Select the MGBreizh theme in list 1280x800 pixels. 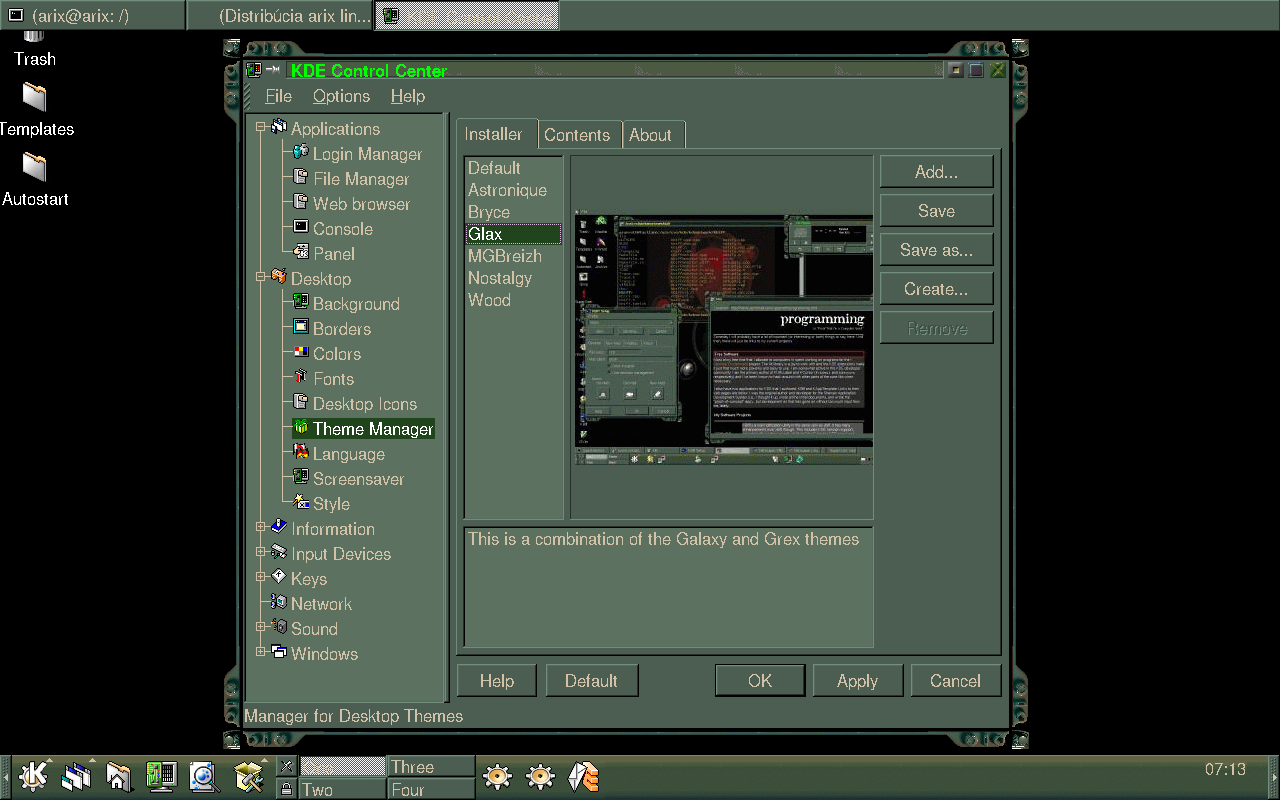coord(514,256)
